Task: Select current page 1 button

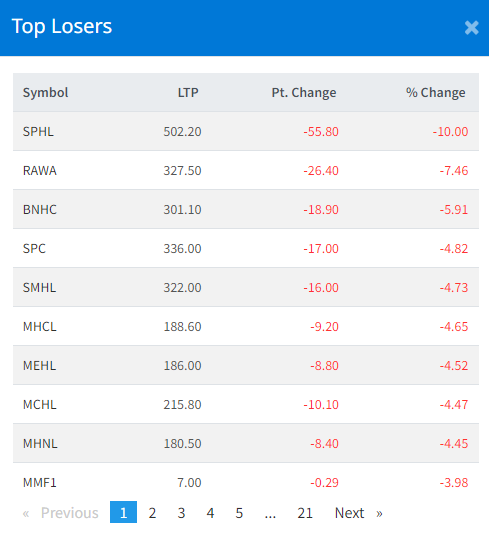Action: (x=123, y=512)
